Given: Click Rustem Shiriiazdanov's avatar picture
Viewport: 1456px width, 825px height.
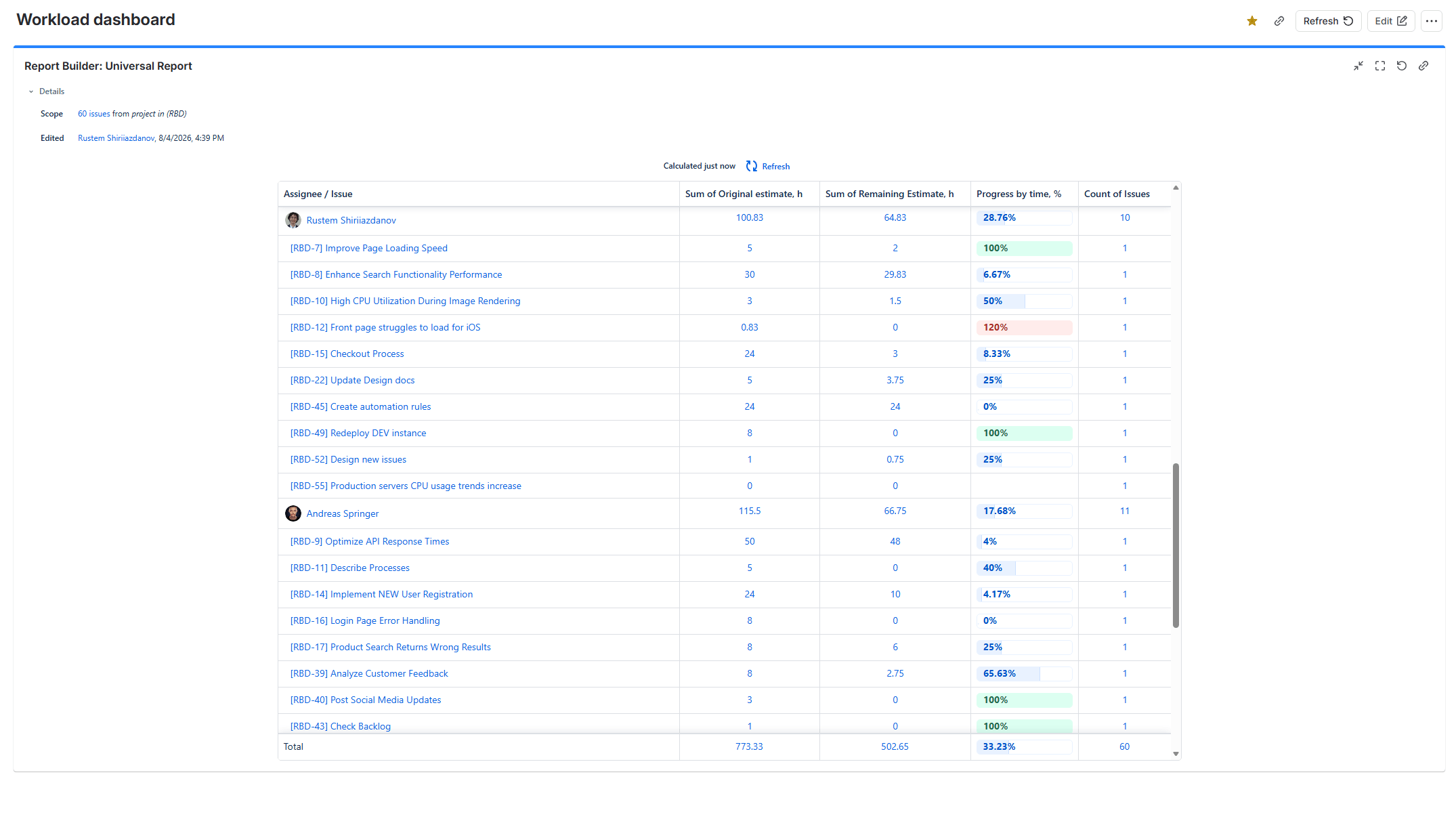Looking at the screenshot, I should pyautogui.click(x=293, y=220).
